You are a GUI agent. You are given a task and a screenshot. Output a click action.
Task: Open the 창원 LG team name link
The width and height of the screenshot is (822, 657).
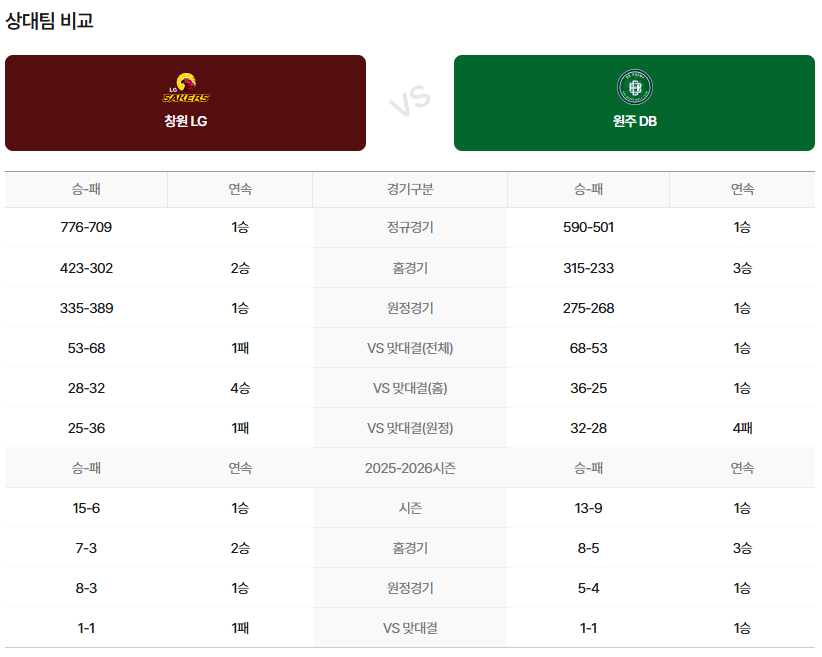(186, 121)
